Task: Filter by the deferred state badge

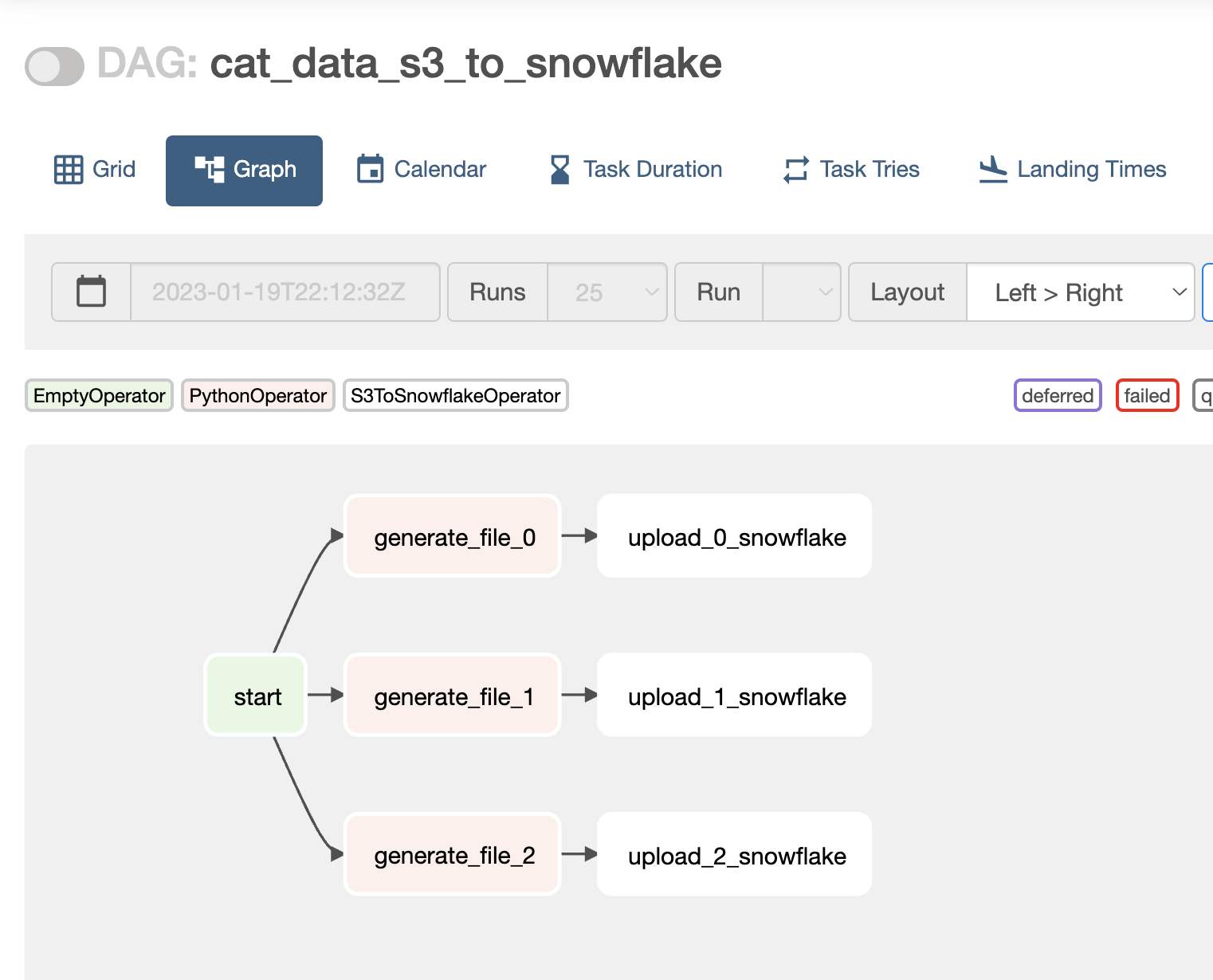Action: coord(1058,395)
